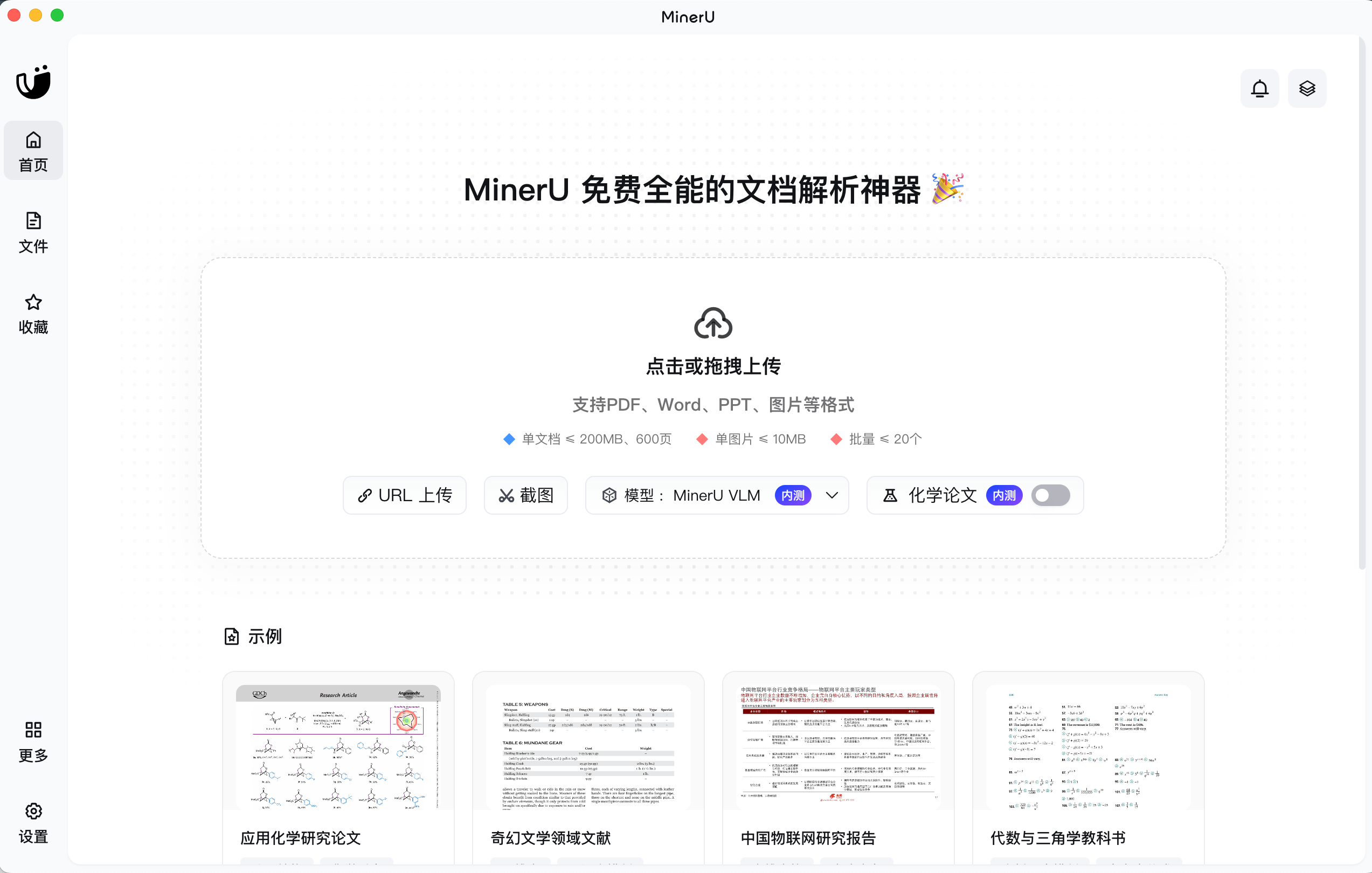Click the 内测 badge beside 化学论文
This screenshot has height=873, width=1372.
(1004, 495)
